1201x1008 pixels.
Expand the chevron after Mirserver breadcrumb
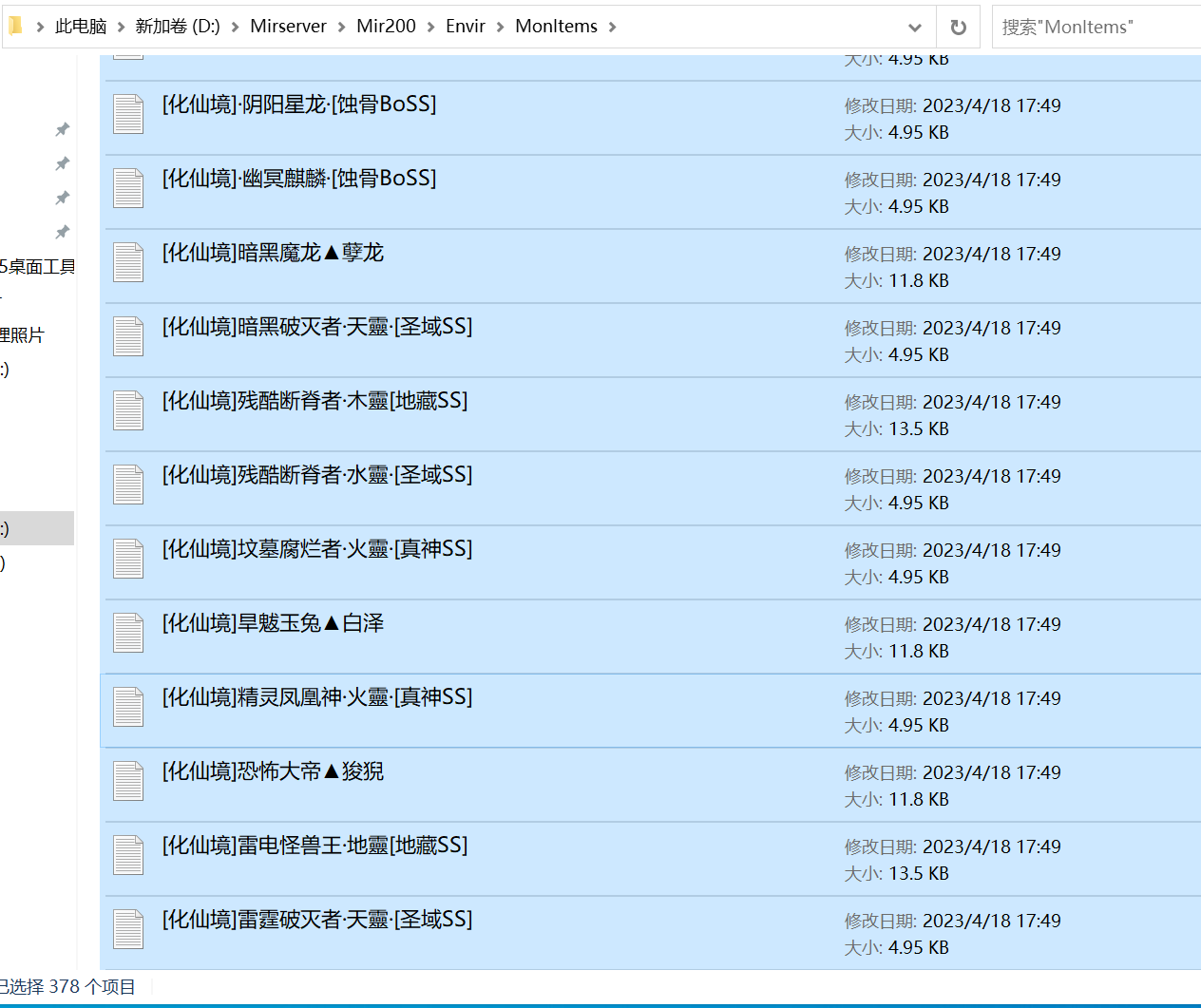tap(341, 28)
